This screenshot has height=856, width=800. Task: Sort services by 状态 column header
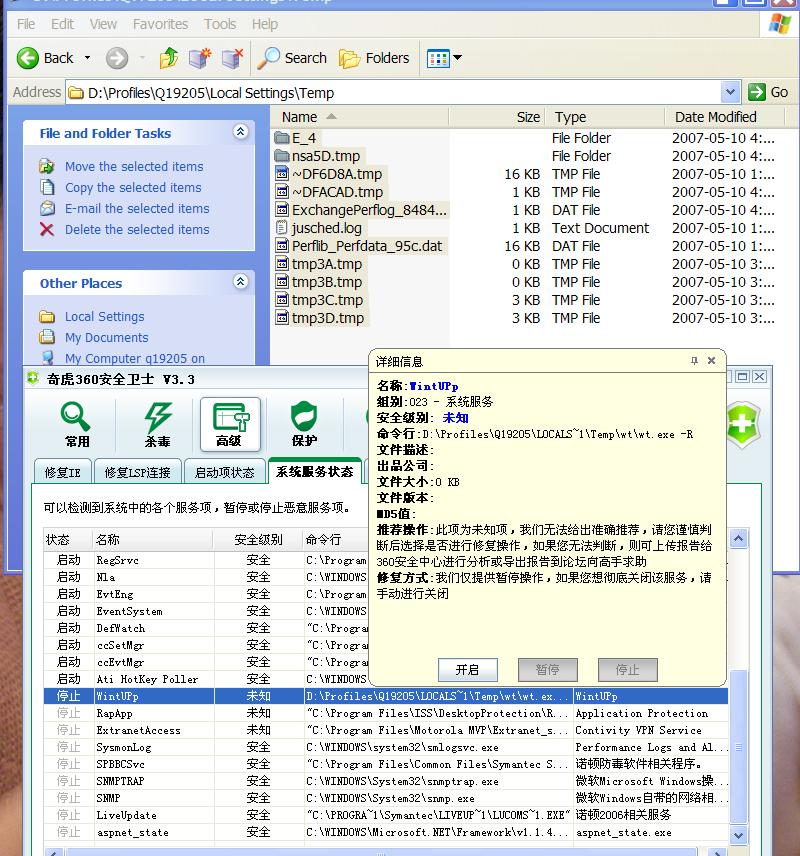pos(67,539)
